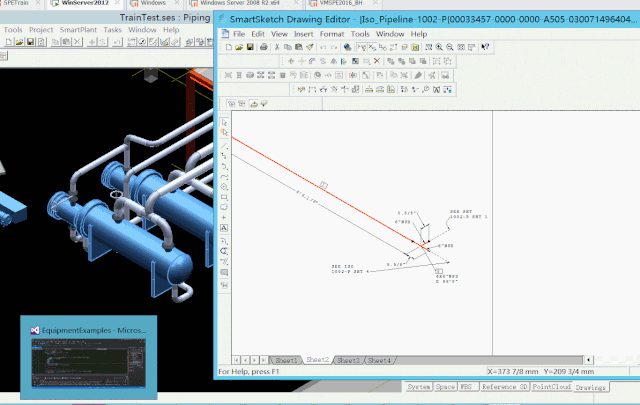Switch to Space workspace tab

(445, 387)
